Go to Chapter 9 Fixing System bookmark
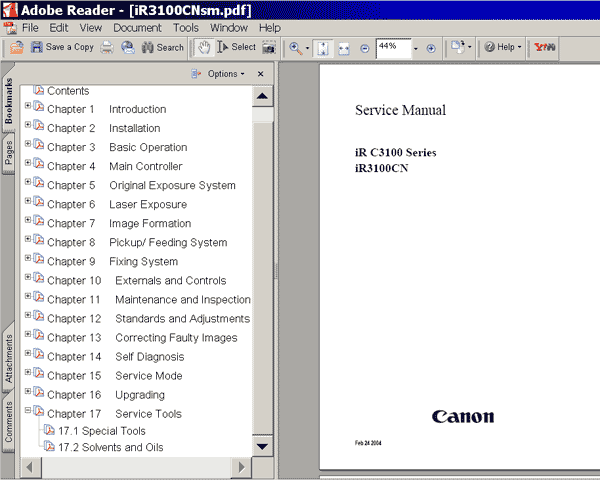 (x=112, y=261)
